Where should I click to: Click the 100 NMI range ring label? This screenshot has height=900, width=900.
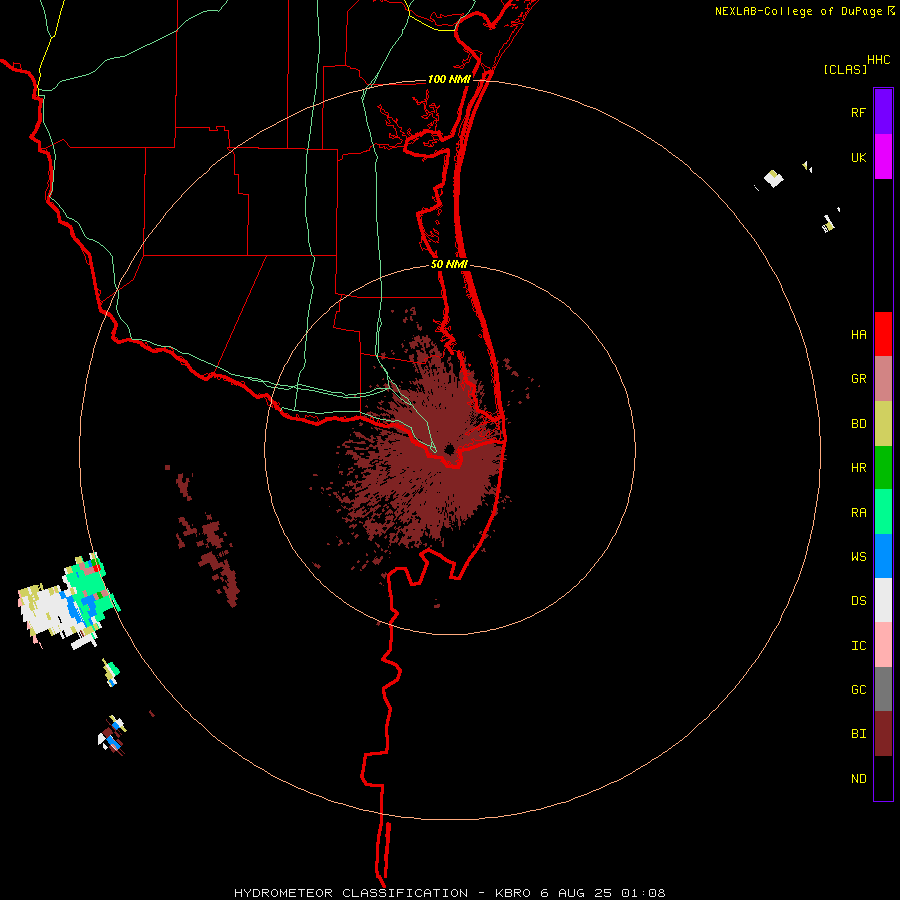pos(449,79)
